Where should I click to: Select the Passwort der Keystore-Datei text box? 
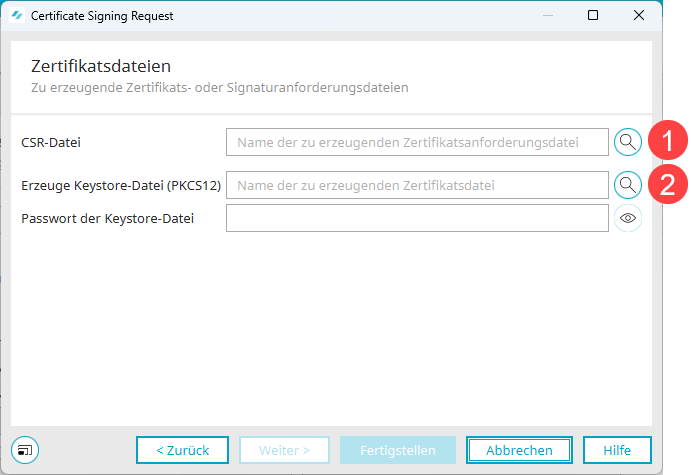click(x=417, y=218)
